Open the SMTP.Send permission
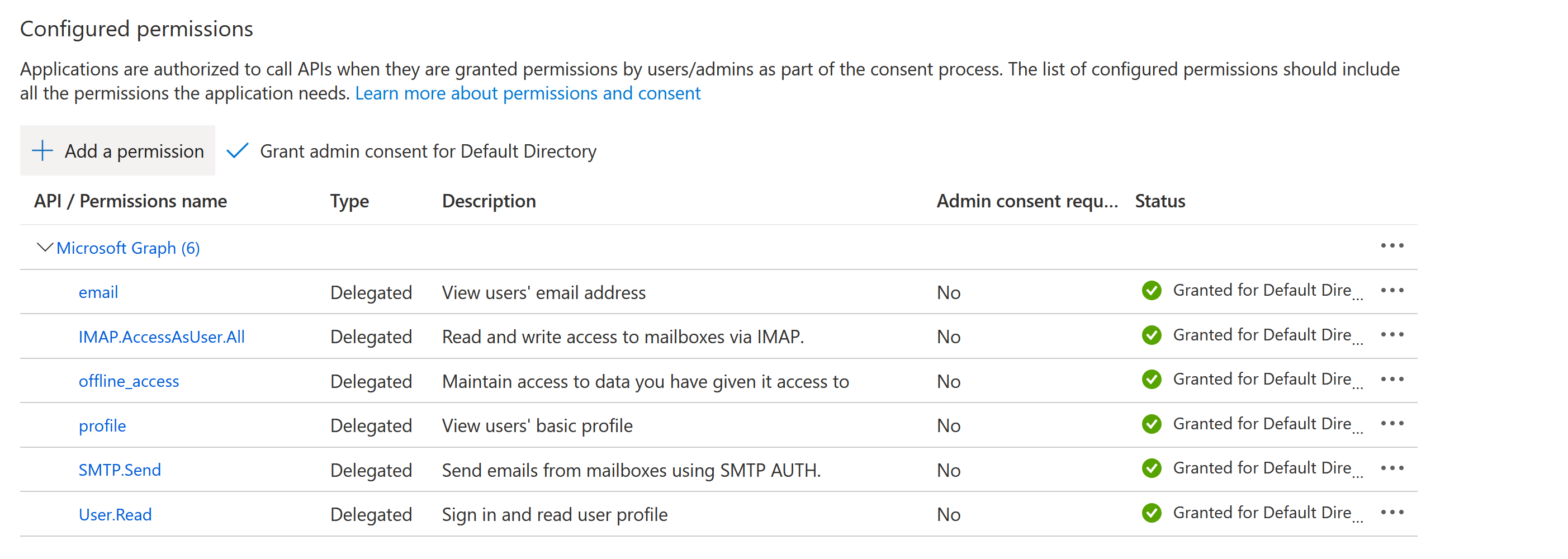The height and width of the screenshot is (559, 1568). tap(120, 470)
